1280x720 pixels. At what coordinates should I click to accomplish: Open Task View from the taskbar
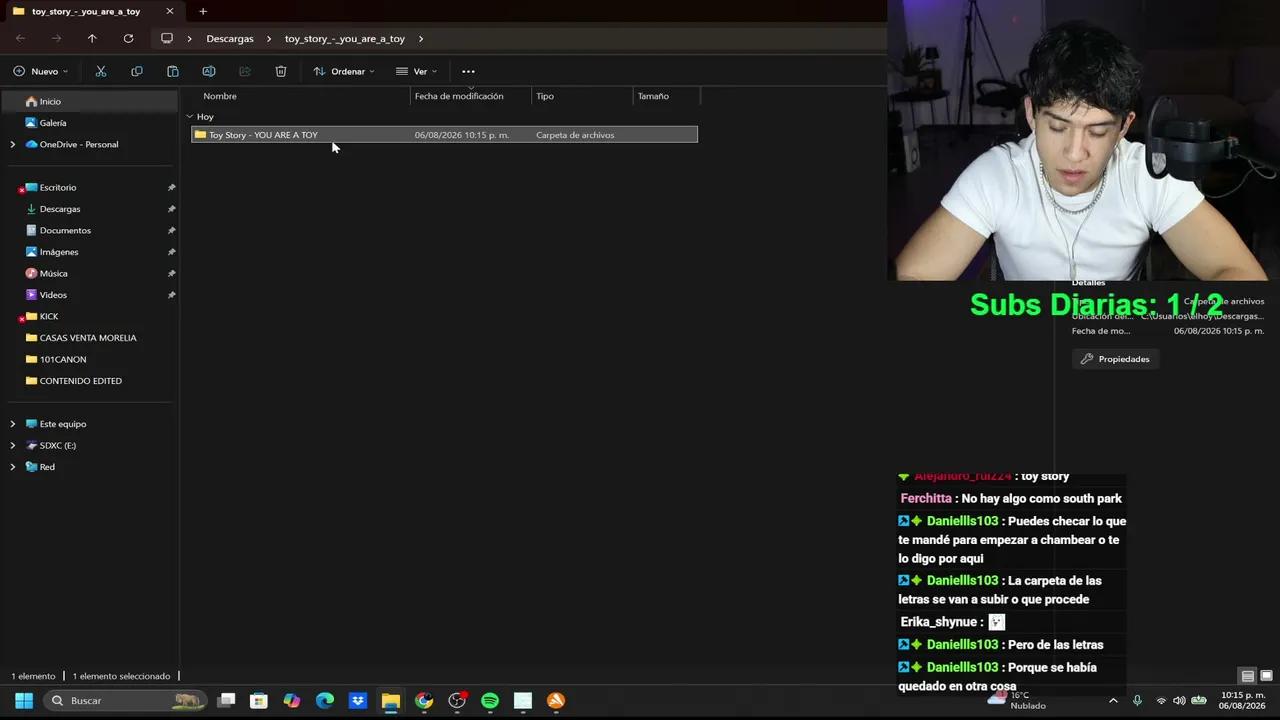point(227,700)
